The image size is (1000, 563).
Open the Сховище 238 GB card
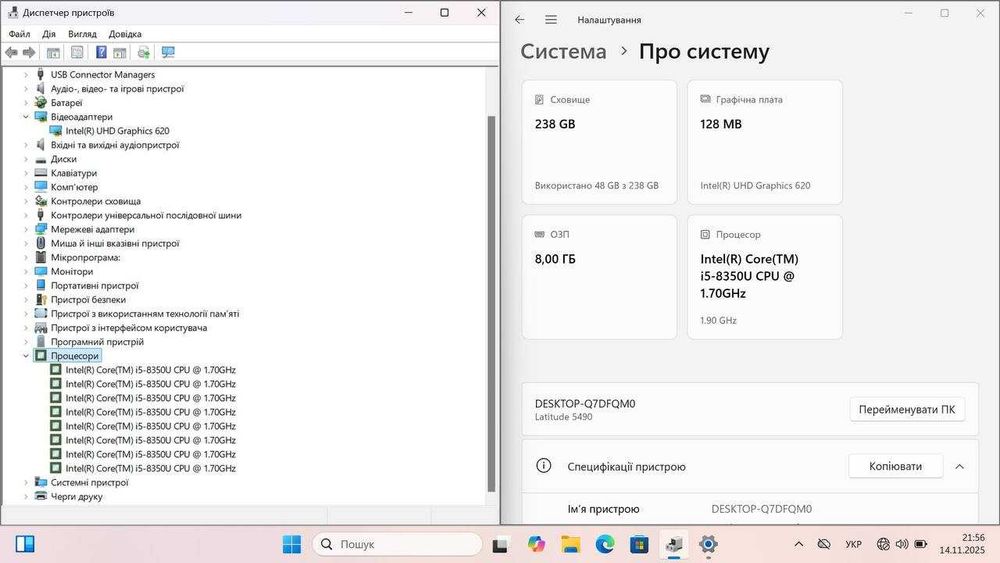599,142
